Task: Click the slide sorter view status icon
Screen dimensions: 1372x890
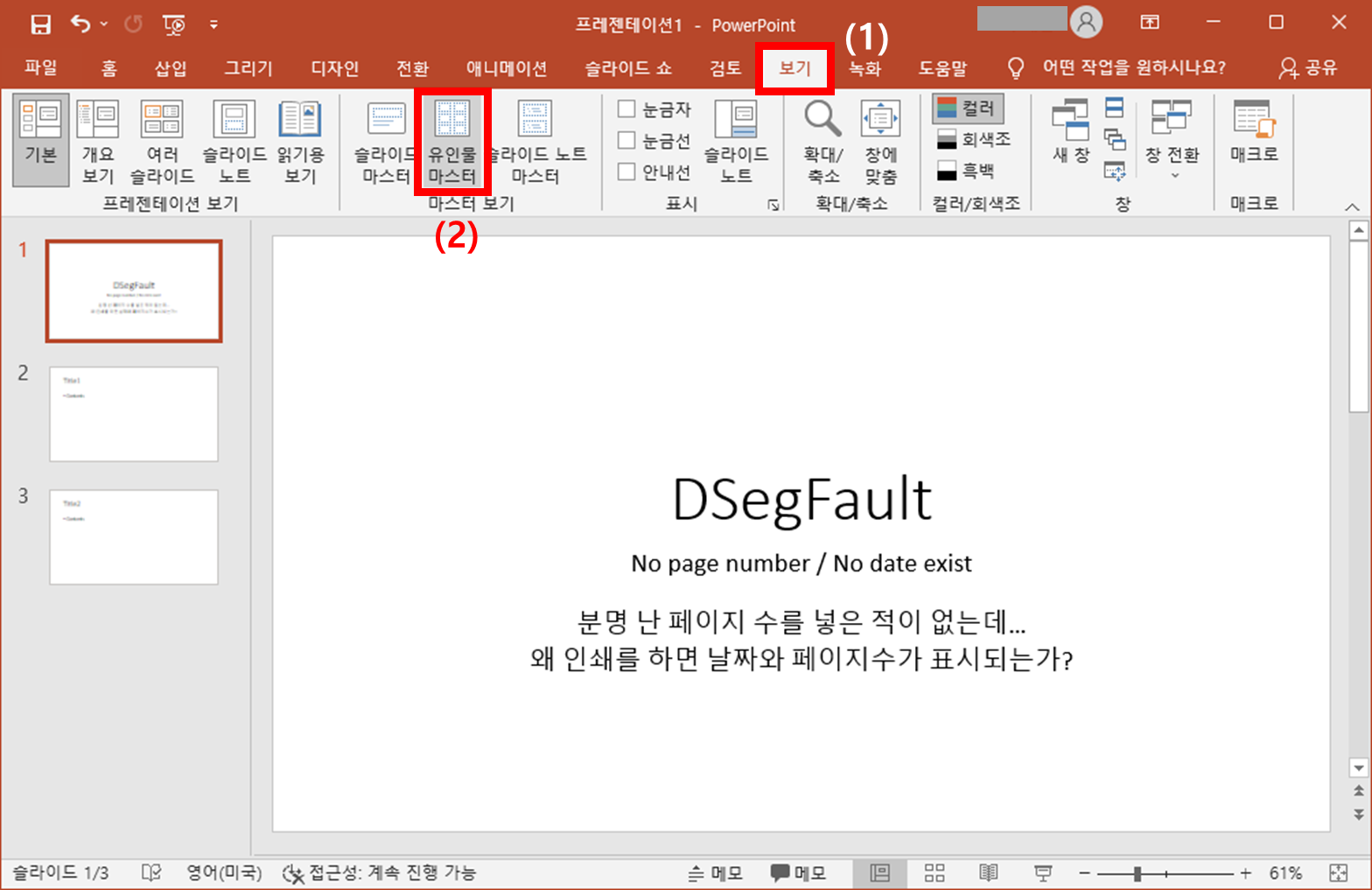Action: click(x=934, y=872)
